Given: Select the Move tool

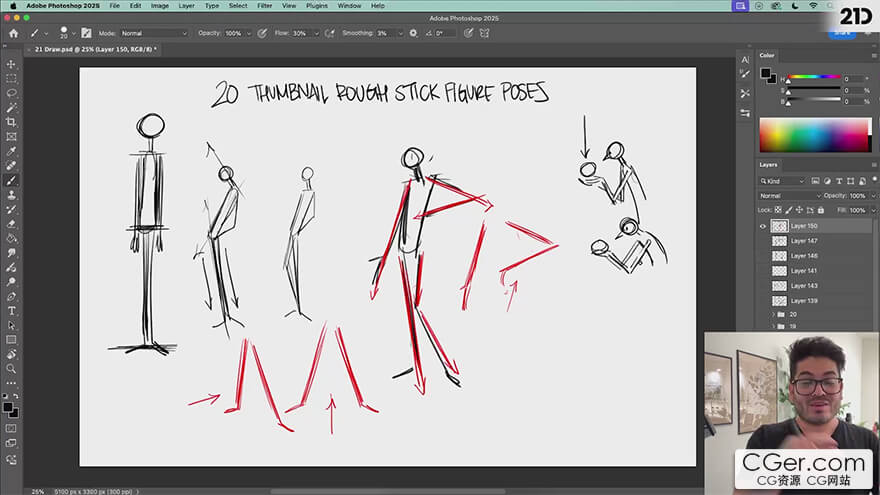Looking at the screenshot, I should tap(12, 64).
